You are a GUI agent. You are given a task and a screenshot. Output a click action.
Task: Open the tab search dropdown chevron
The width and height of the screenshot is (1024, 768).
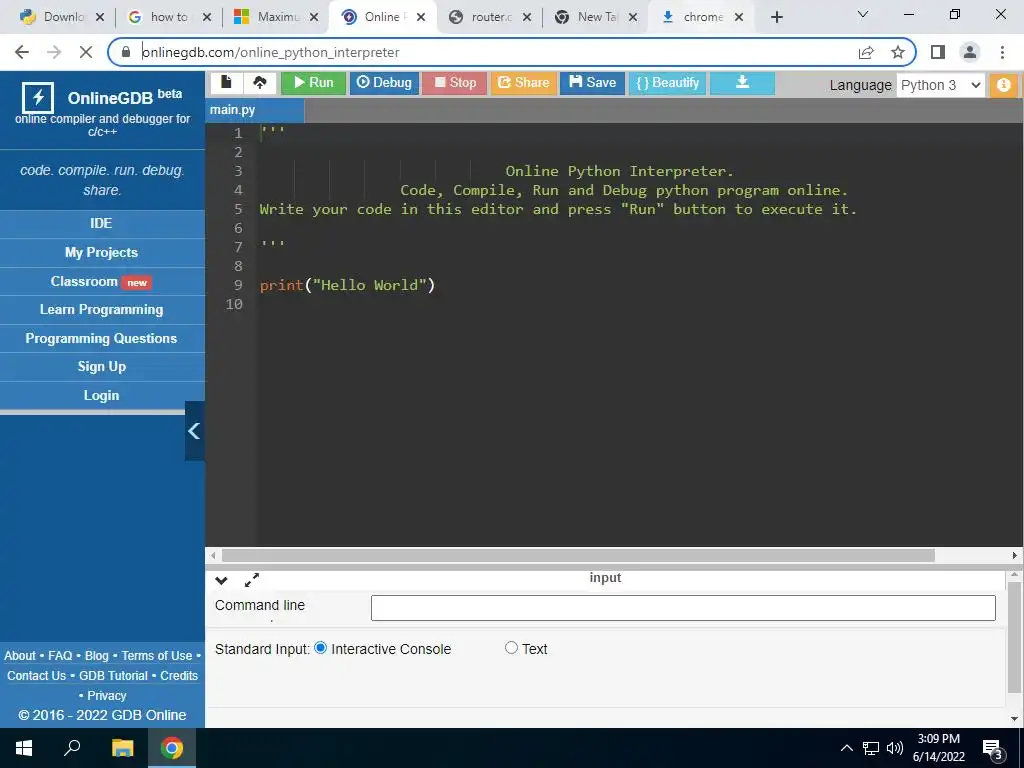pos(862,14)
